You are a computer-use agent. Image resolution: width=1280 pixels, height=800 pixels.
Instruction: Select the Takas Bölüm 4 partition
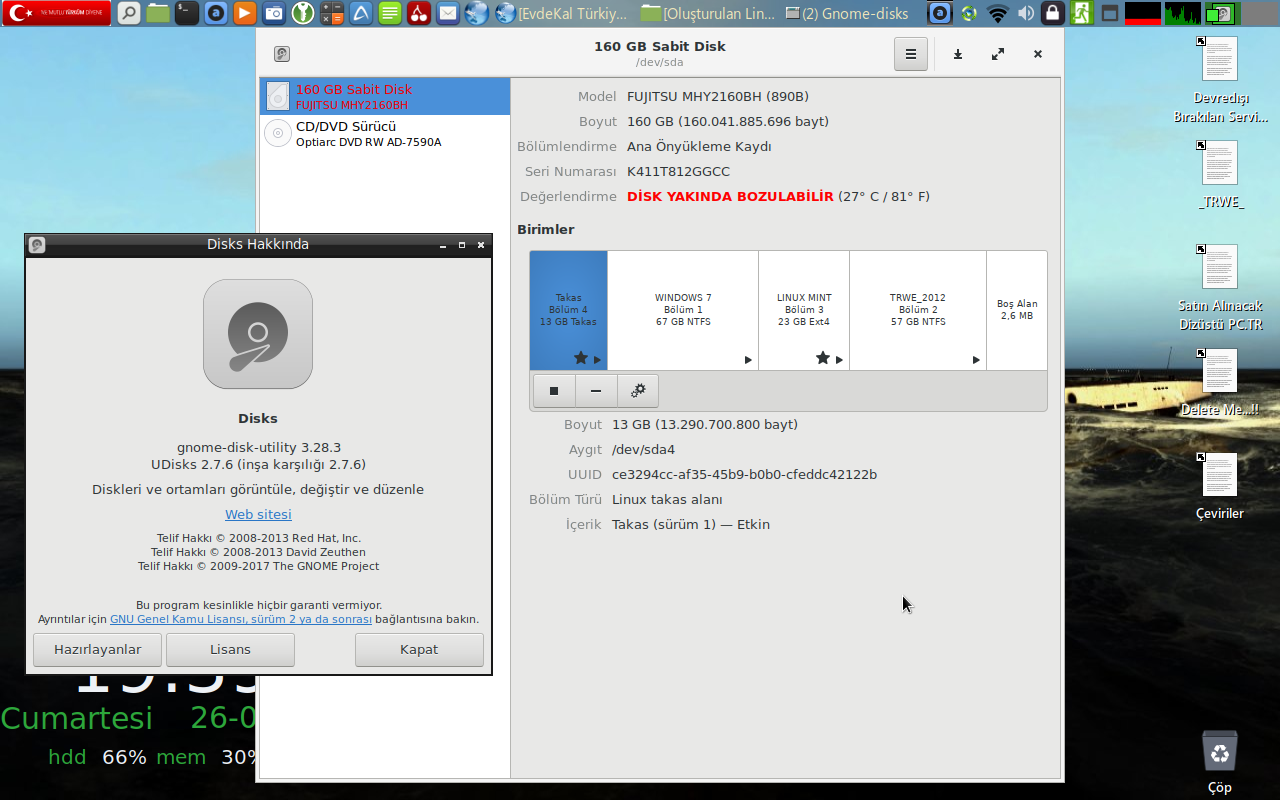click(568, 310)
